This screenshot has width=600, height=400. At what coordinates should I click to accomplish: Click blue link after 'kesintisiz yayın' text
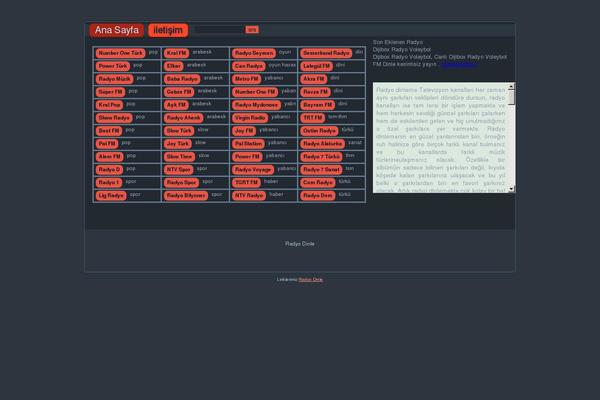coord(459,64)
